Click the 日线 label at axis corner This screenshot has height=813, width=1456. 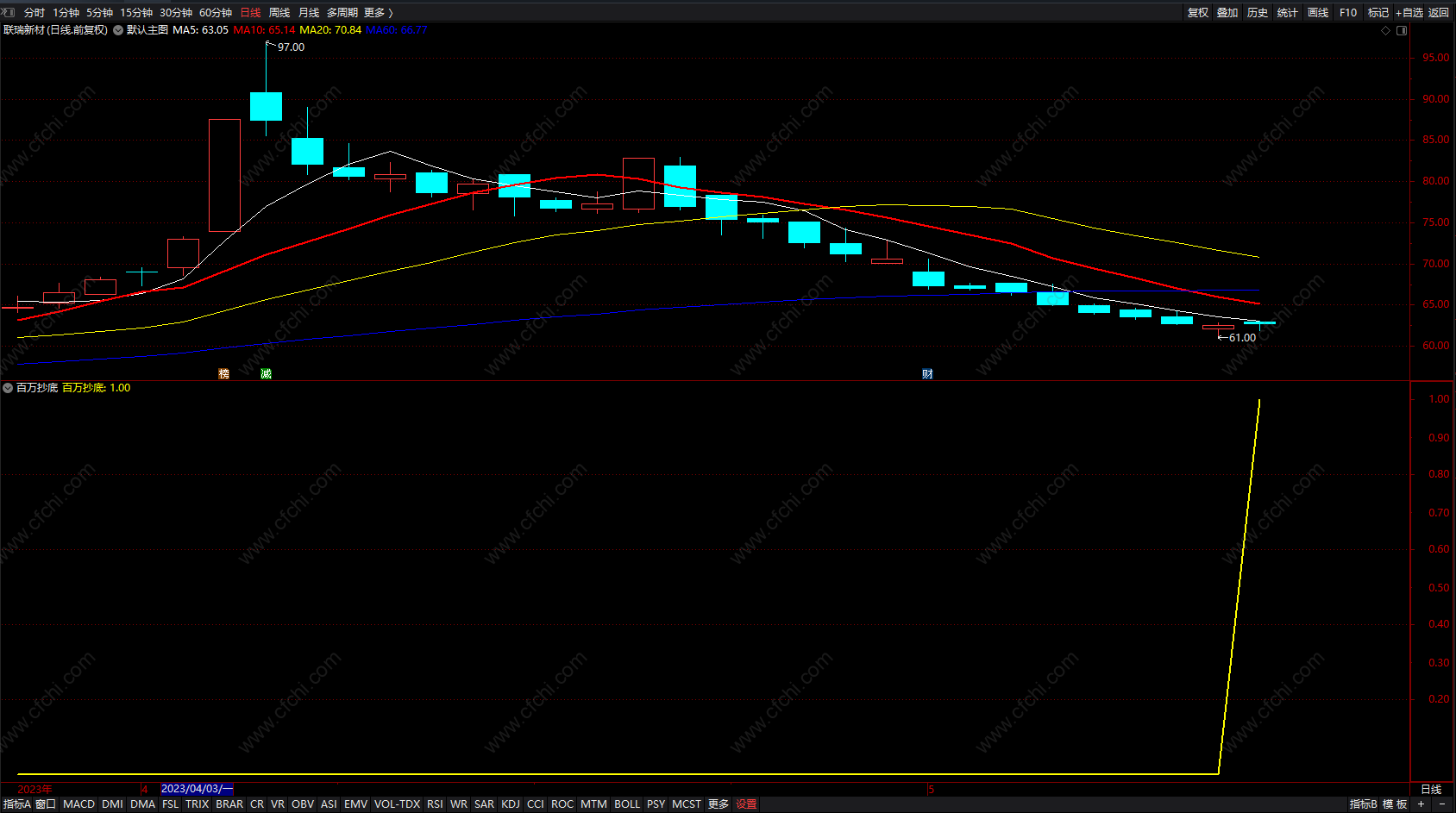(1432, 789)
